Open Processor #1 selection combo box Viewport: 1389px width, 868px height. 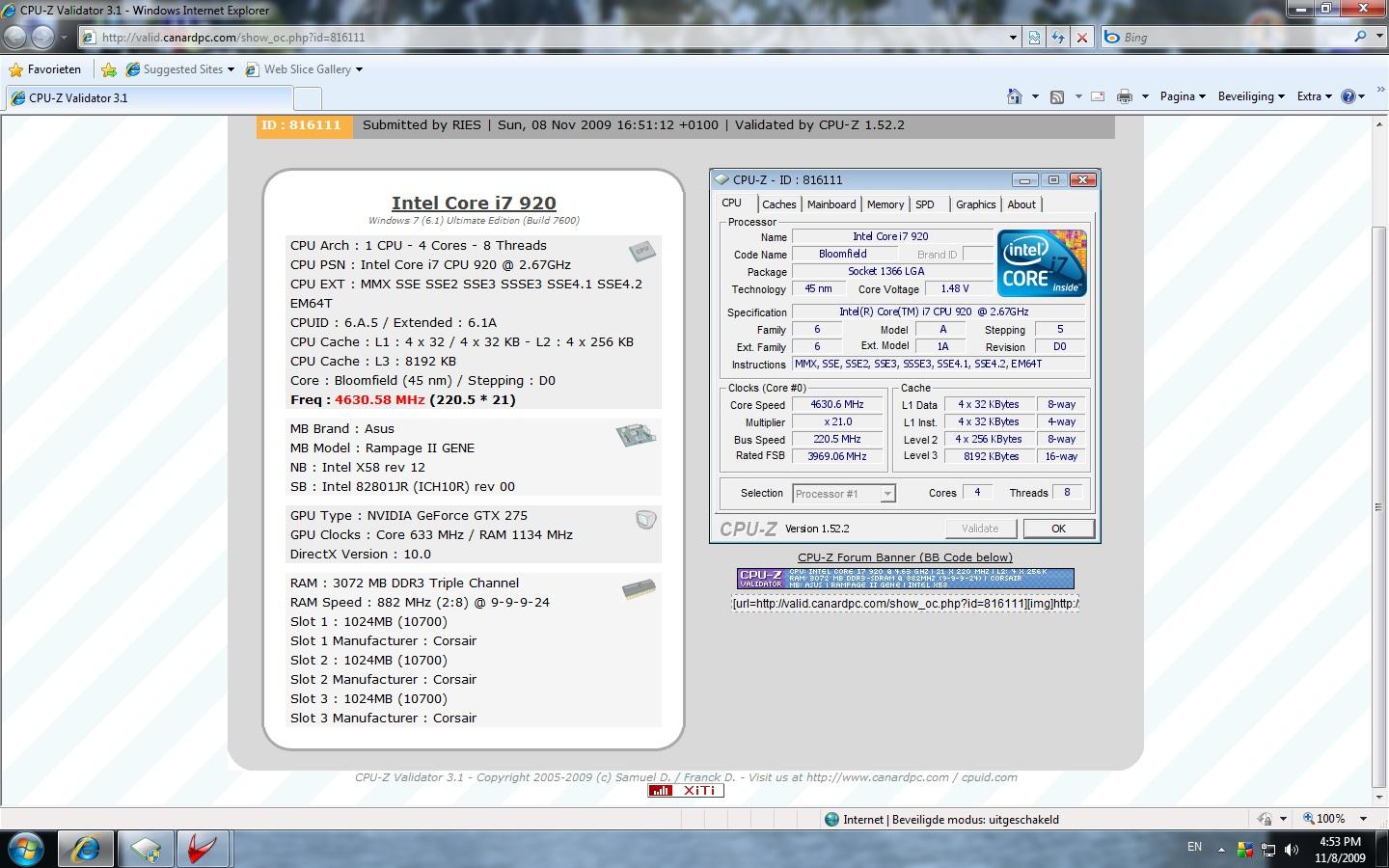coord(844,494)
